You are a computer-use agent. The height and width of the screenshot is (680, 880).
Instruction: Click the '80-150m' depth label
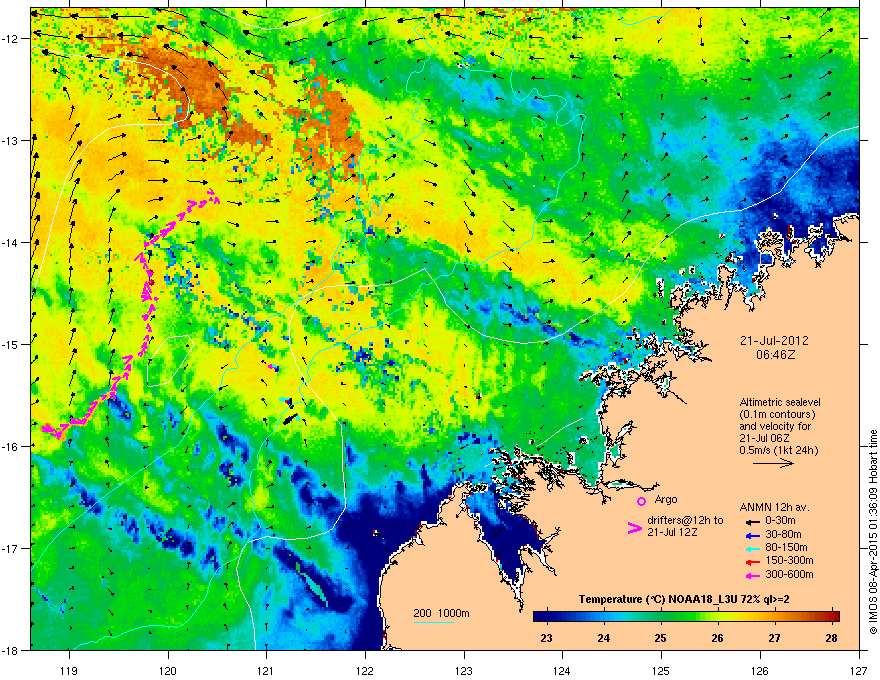point(786,547)
